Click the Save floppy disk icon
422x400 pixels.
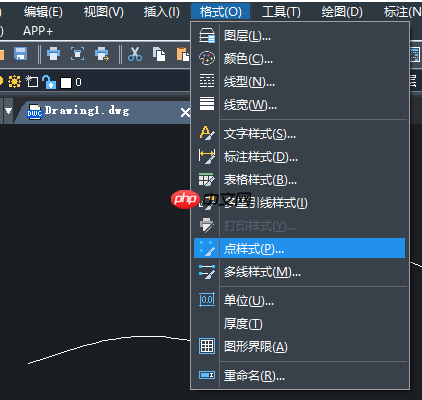(x=21, y=54)
